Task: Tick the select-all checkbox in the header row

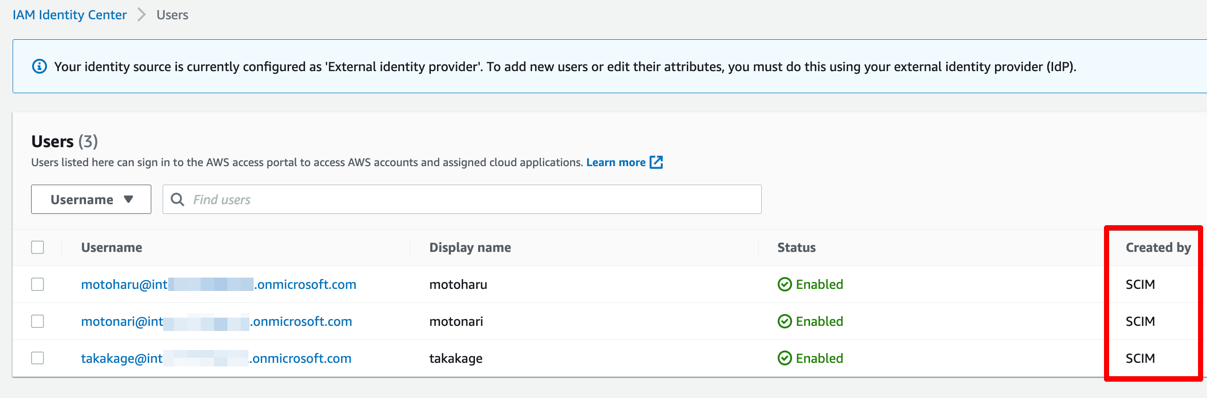Action: tap(38, 247)
